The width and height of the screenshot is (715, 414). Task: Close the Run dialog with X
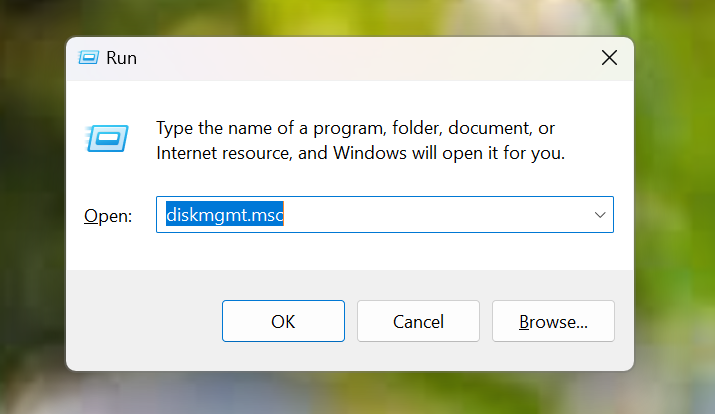click(609, 58)
